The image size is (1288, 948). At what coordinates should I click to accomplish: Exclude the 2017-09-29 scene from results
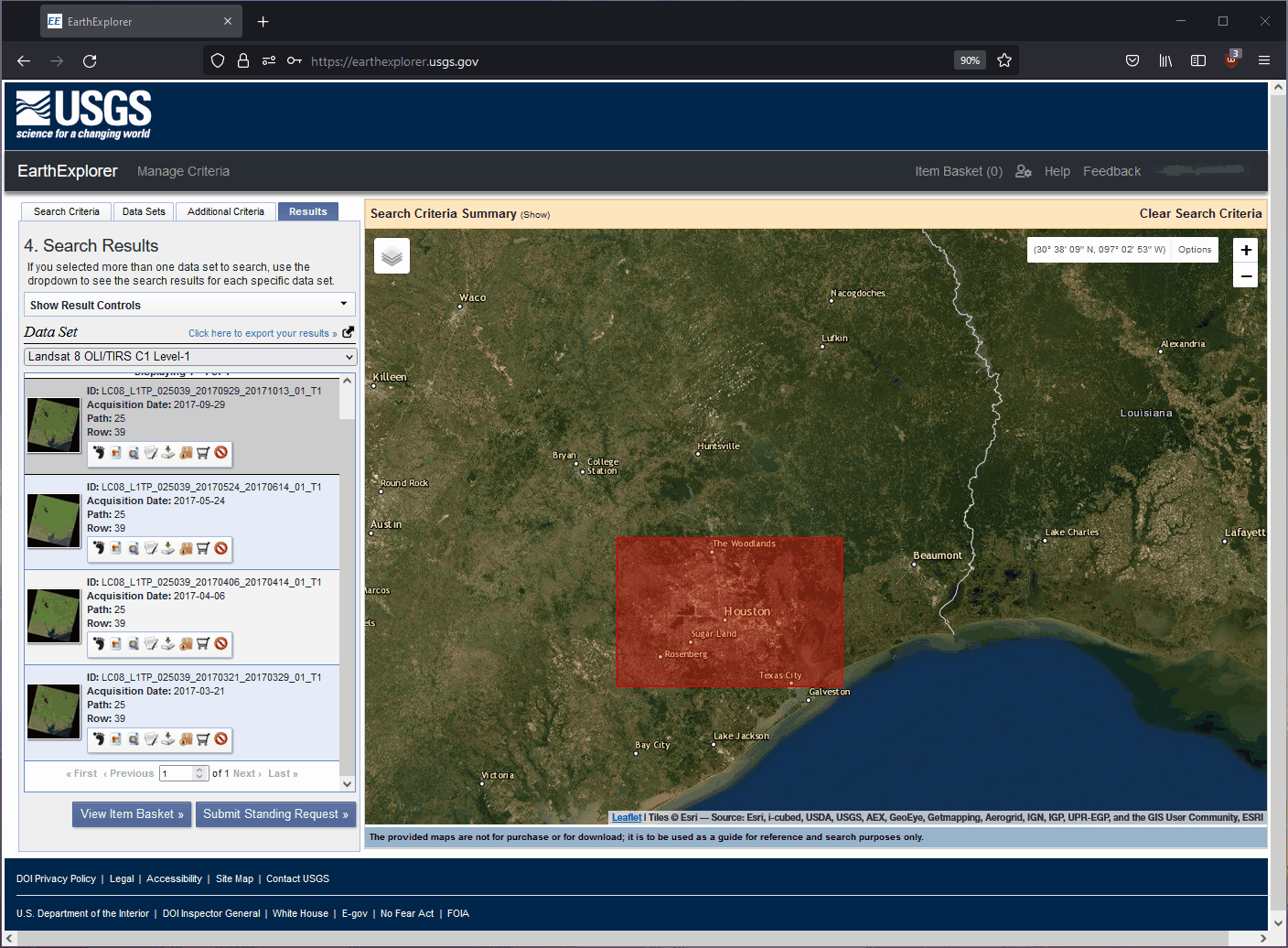click(220, 453)
